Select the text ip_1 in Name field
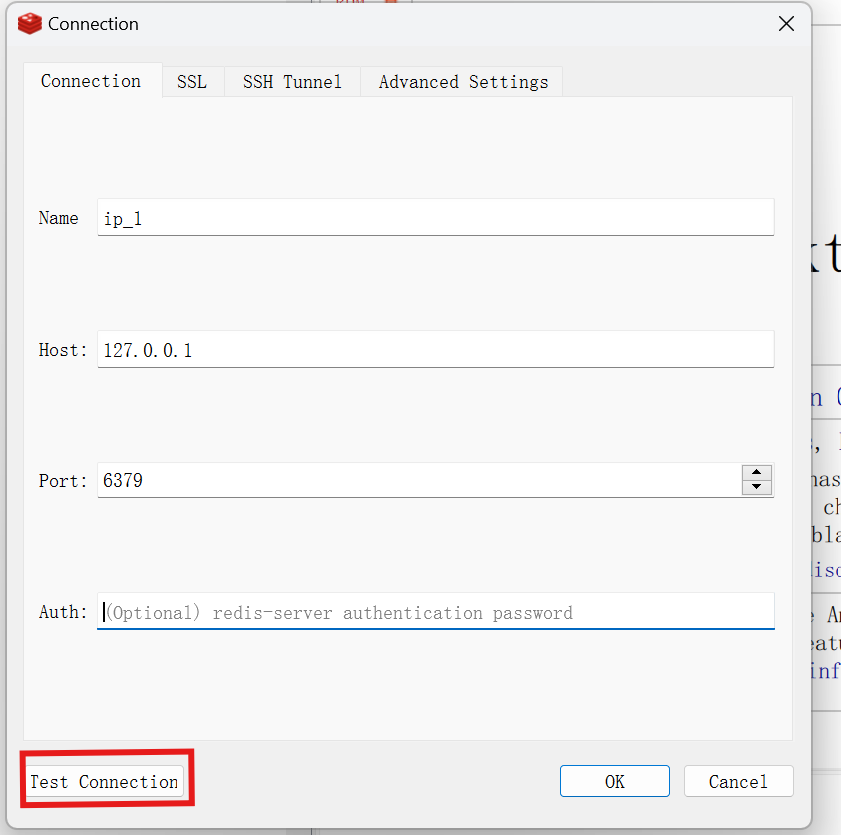This screenshot has width=841, height=835. pyautogui.click(x=122, y=217)
